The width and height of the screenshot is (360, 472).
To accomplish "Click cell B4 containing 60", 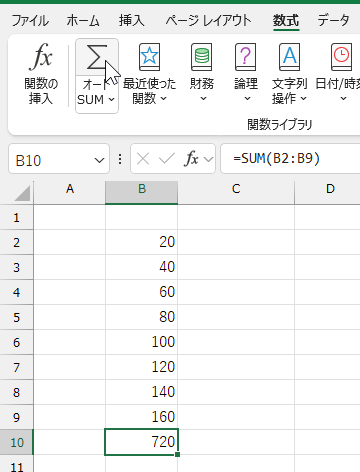I will click(x=142, y=292).
